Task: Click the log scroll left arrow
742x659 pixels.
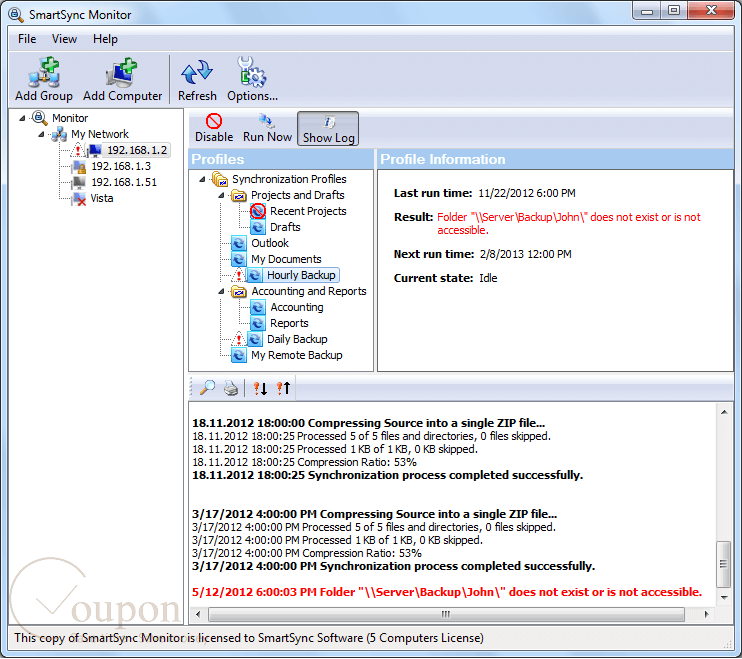Action: tap(198, 614)
